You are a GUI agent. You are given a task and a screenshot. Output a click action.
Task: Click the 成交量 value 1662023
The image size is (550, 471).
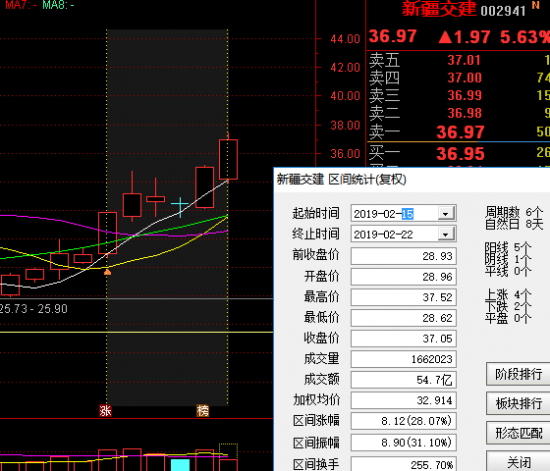coord(403,359)
